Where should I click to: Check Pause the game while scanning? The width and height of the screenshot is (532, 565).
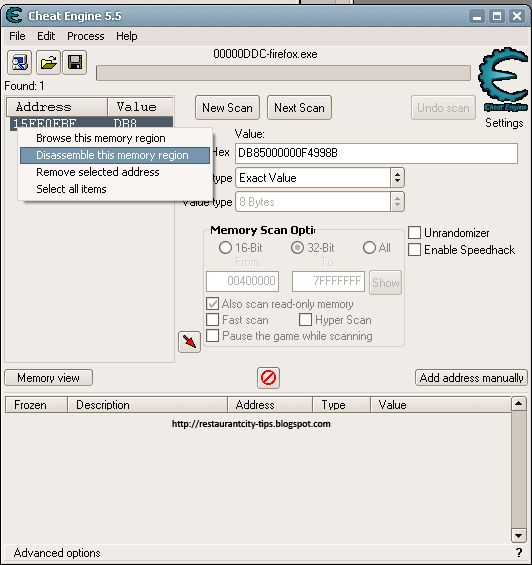pyautogui.click(x=213, y=335)
